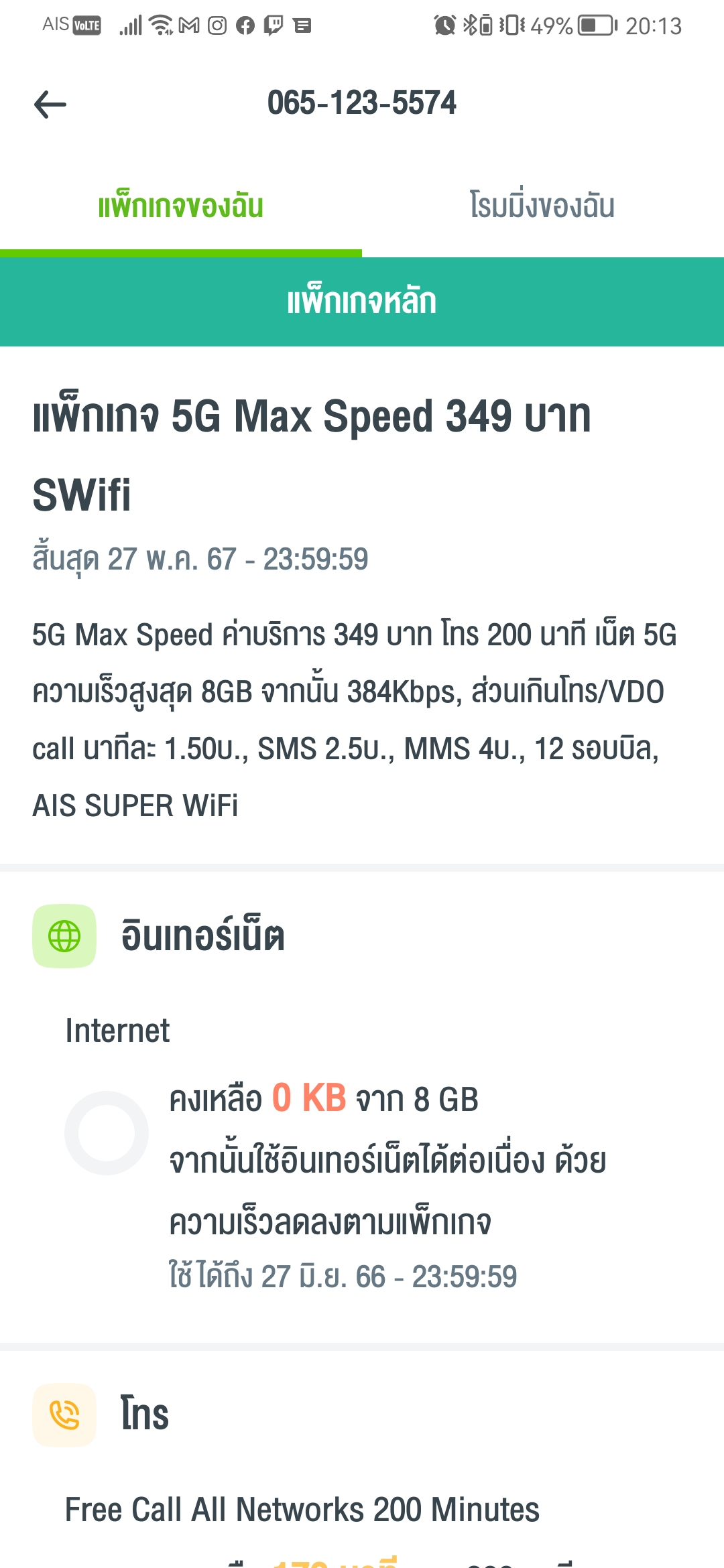Tap the Bluetooth status icon
The height and width of the screenshot is (1568, 724).
[x=470, y=25]
